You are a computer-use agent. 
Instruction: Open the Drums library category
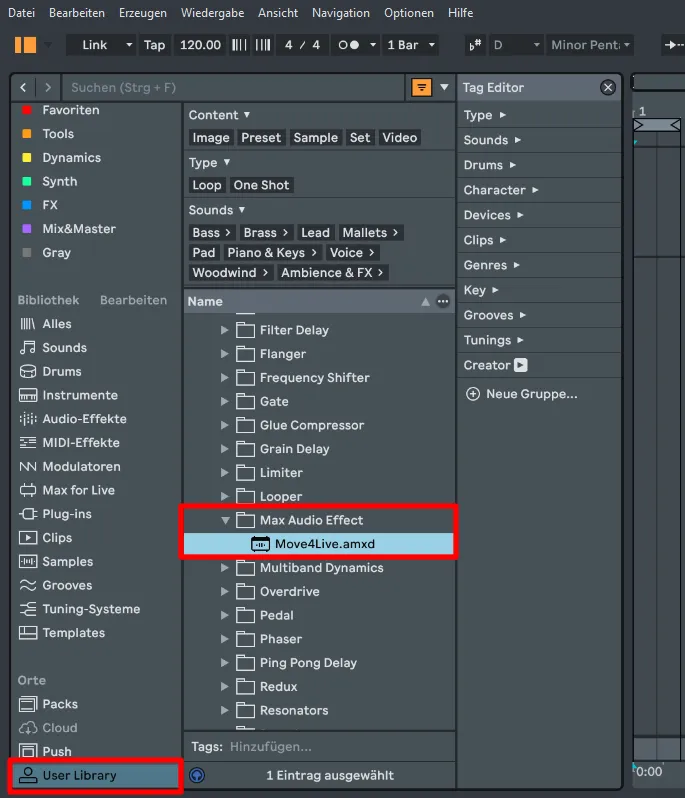pos(62,372)
